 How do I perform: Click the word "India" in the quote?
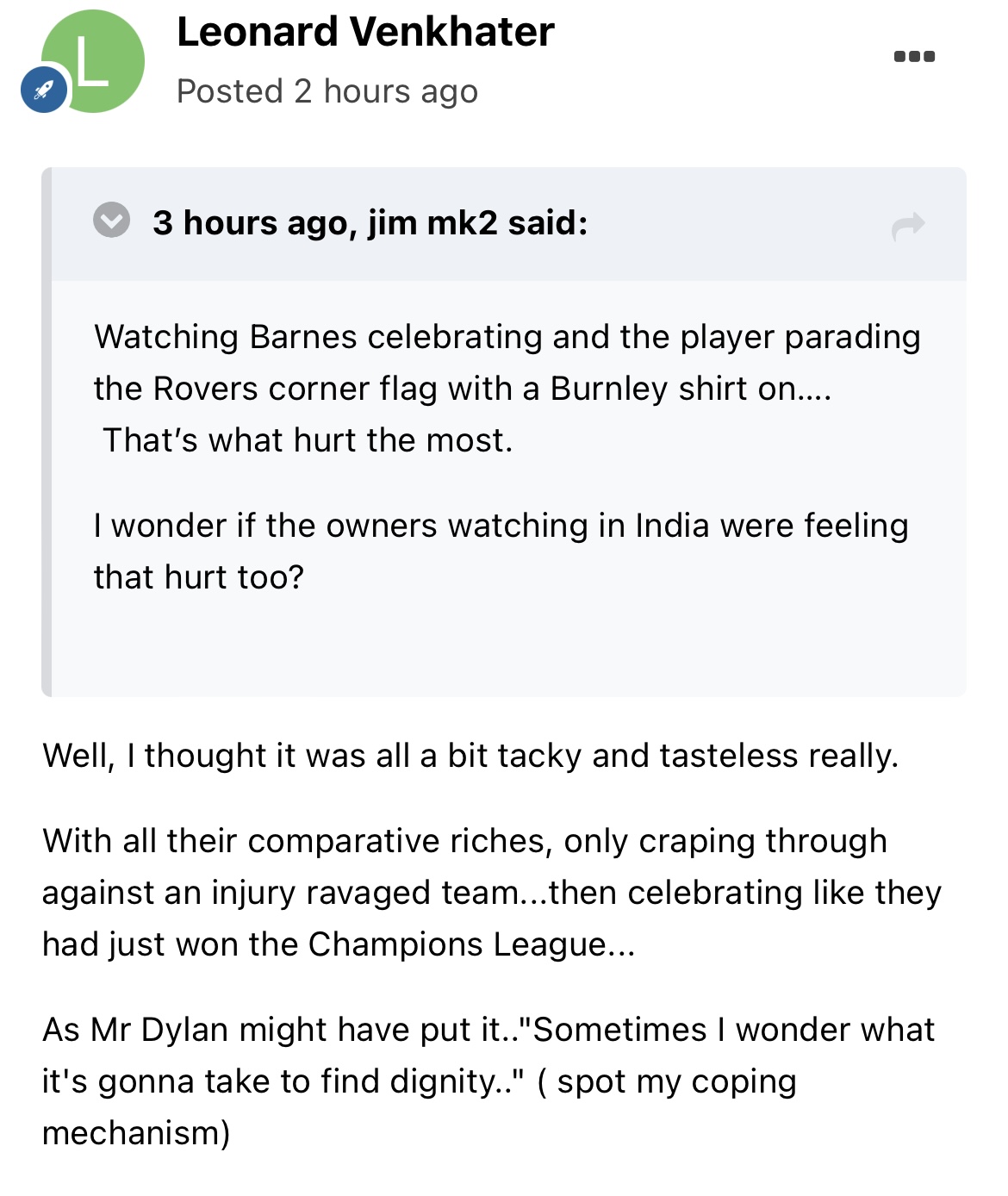[x=672, y=526]
